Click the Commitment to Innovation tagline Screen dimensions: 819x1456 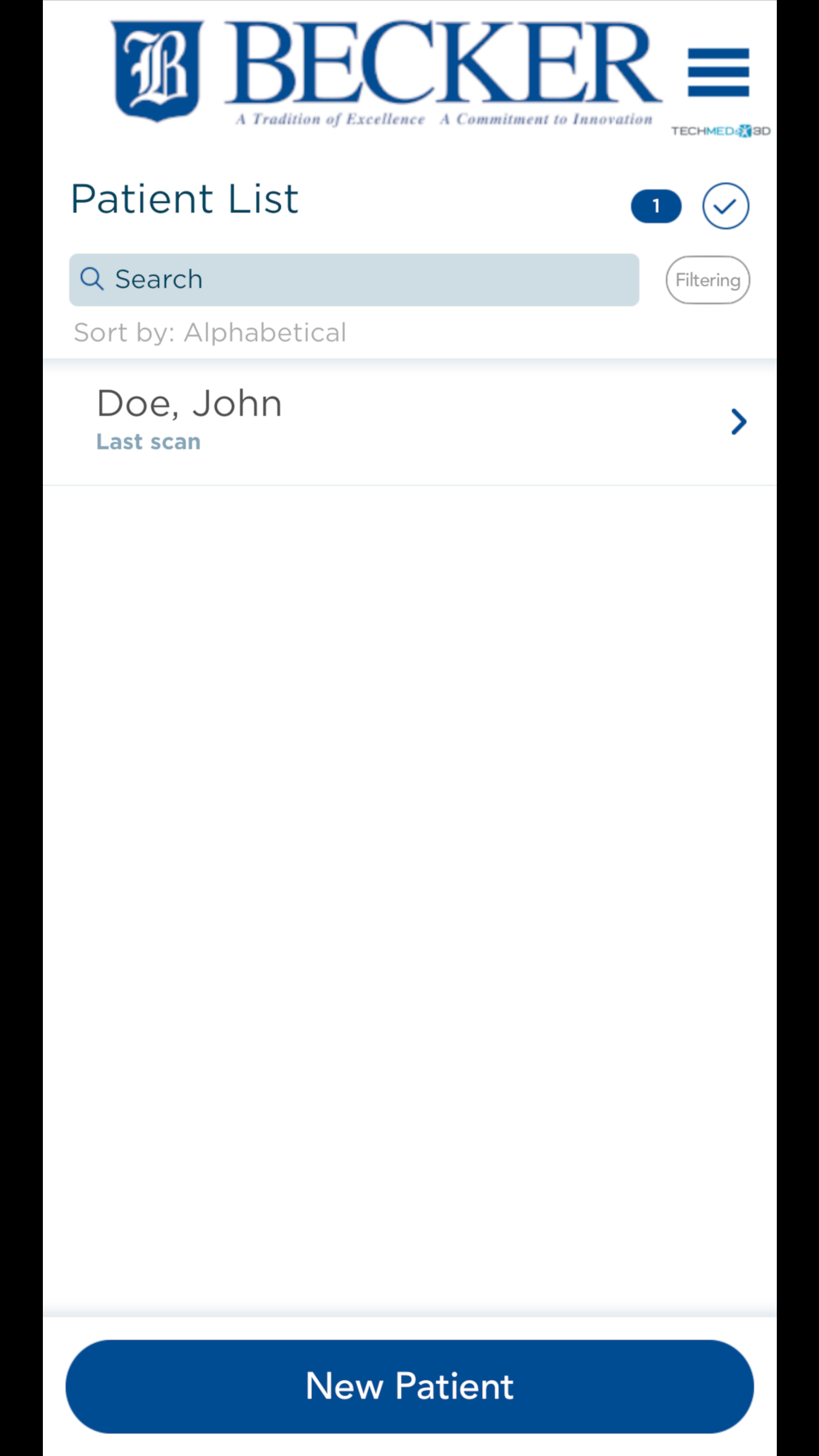(x=546, y=119)
